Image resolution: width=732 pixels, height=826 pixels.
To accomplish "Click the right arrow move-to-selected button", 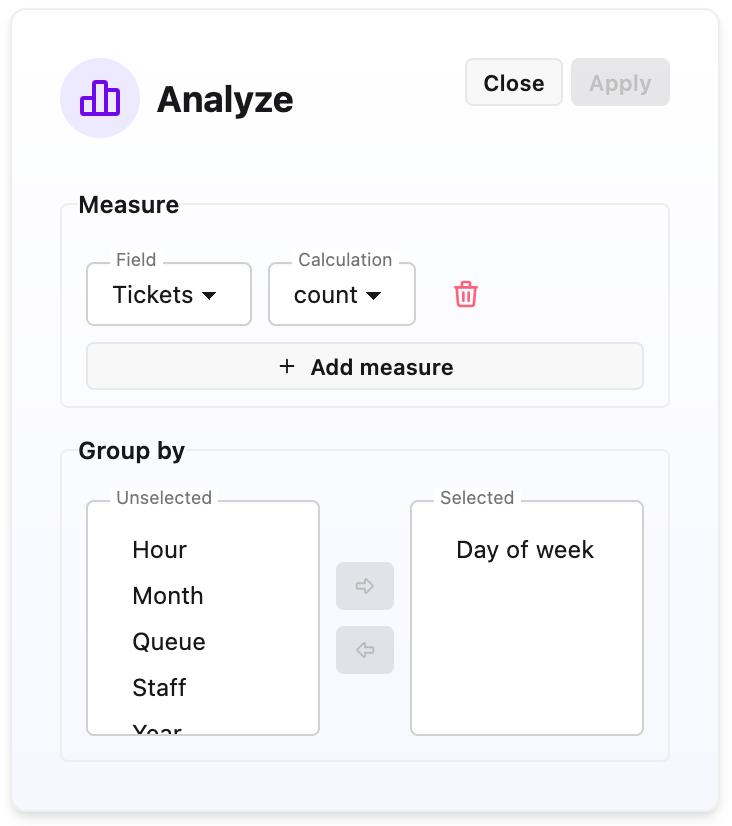I will point(365,586).
